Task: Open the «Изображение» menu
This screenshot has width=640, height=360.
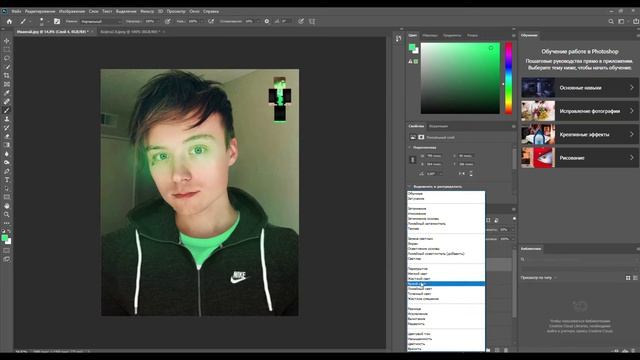Action: point(72,11)
